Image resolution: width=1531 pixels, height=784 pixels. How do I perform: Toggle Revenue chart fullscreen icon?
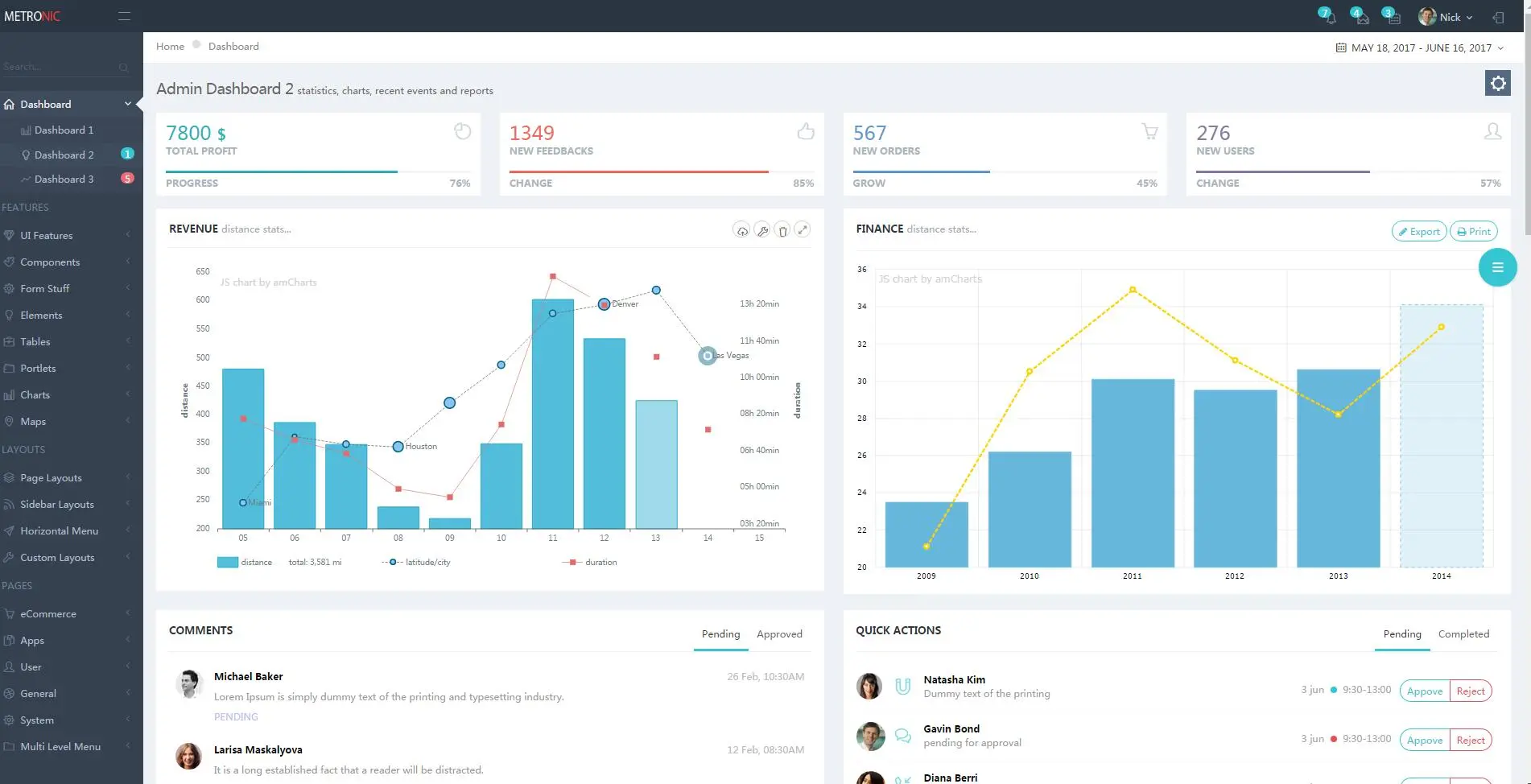tap(802, 229)
